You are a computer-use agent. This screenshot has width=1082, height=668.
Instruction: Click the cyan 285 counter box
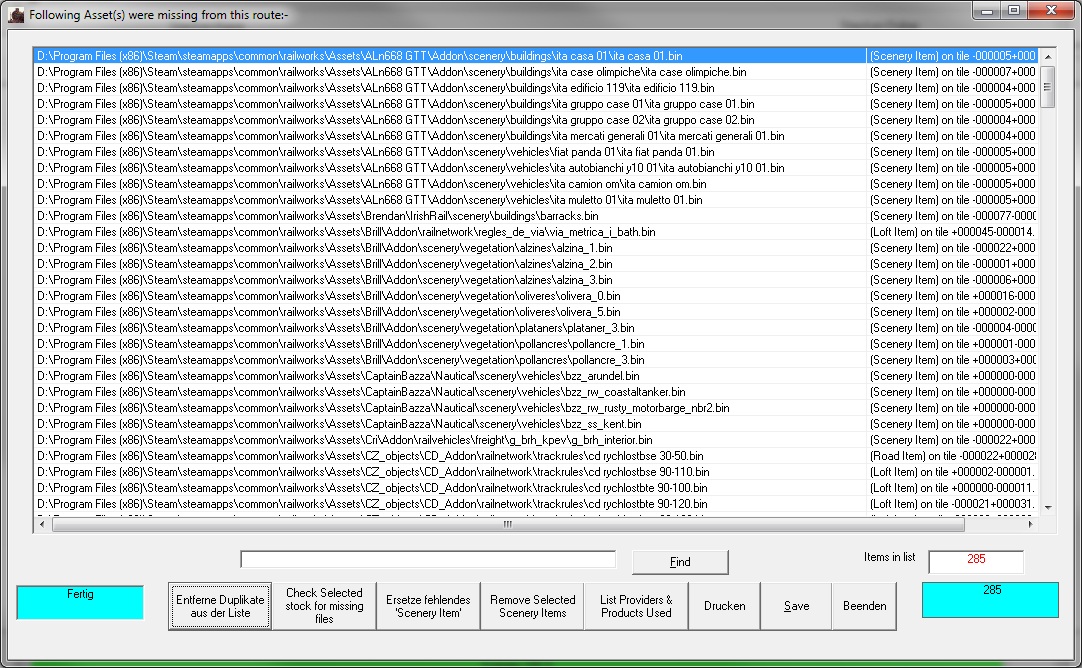(x=990, y=600)
